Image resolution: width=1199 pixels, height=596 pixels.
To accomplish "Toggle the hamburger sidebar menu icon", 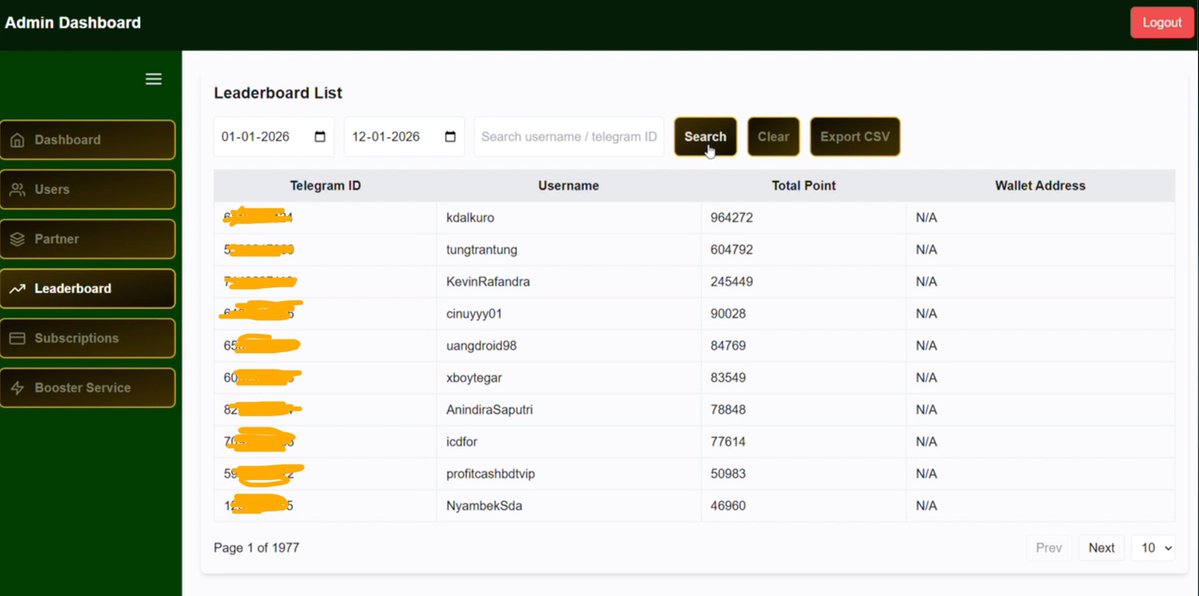I will (154, 79).
